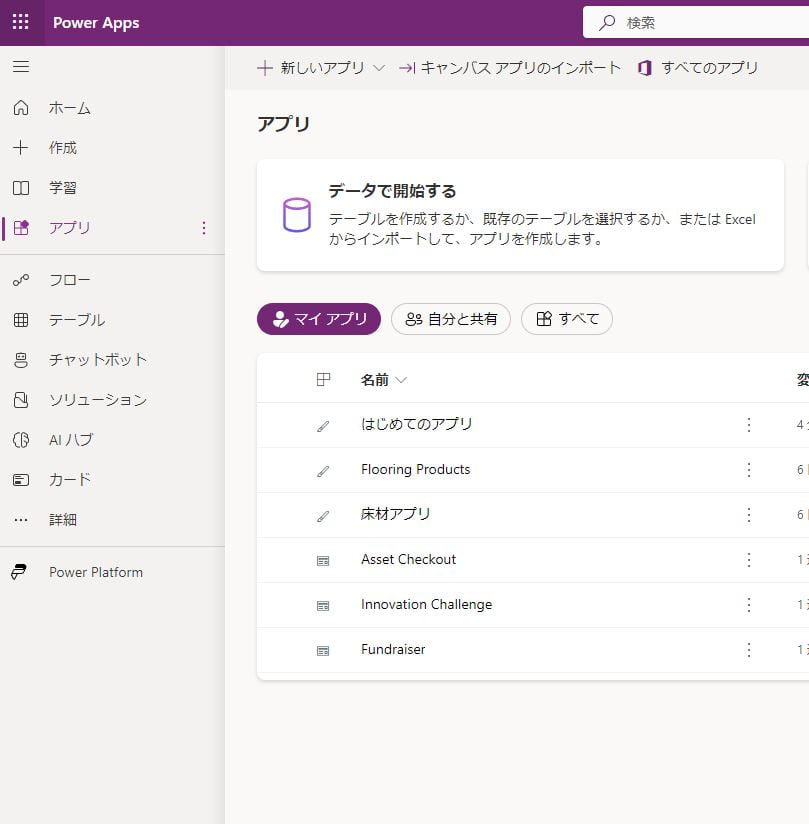
Task: Click the model-driven app icon beside Asset Checkout
Action: [x=323, y=561]
